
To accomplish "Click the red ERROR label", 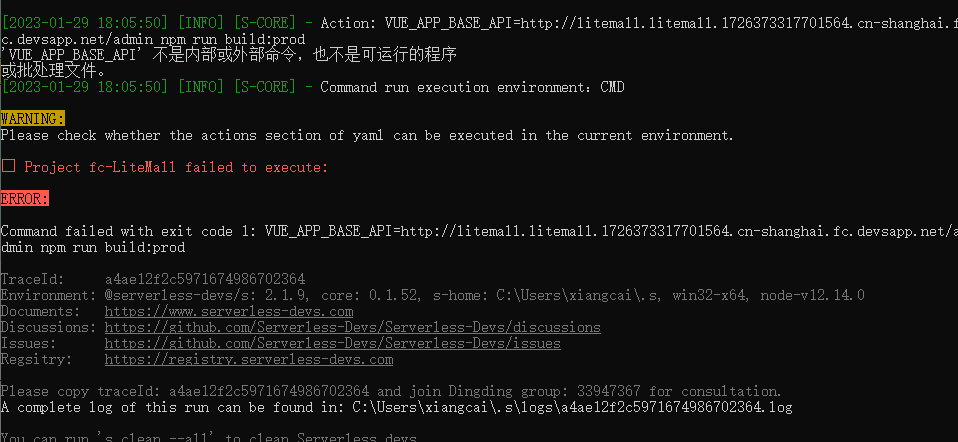I will pyautogui.click(x=24, y=199).
